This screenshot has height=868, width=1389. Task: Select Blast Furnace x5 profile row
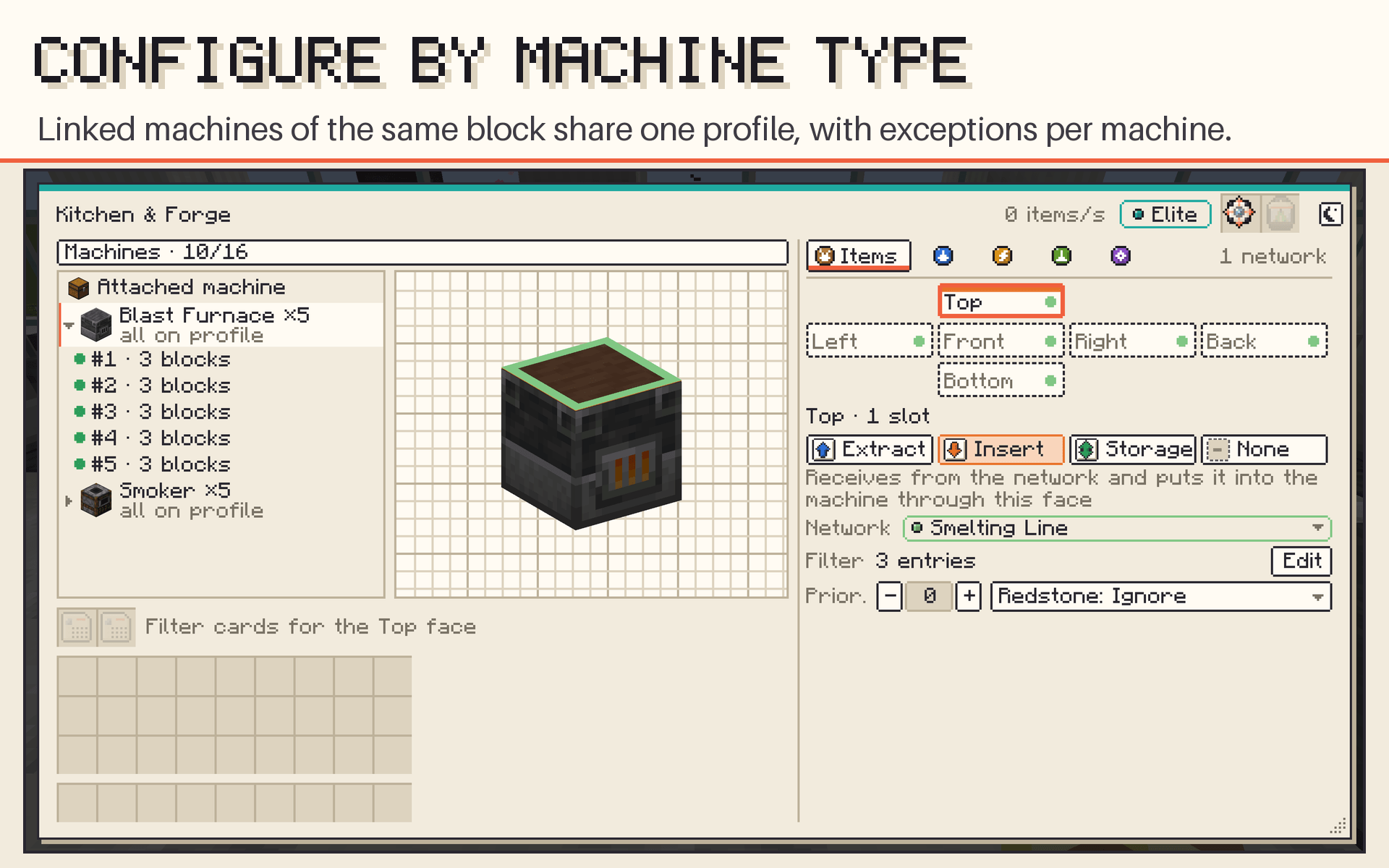pyautogui.click(x=221, y=325)
